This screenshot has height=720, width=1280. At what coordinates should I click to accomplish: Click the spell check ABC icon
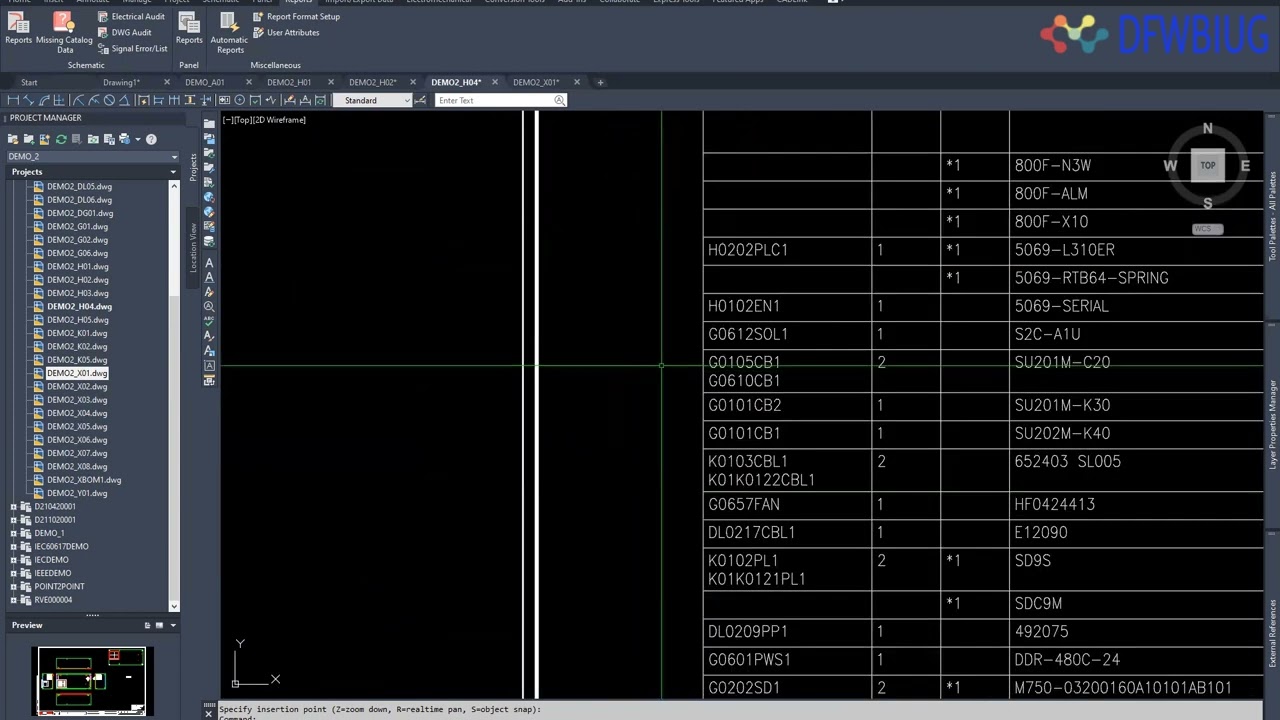(x=209, y=321)
